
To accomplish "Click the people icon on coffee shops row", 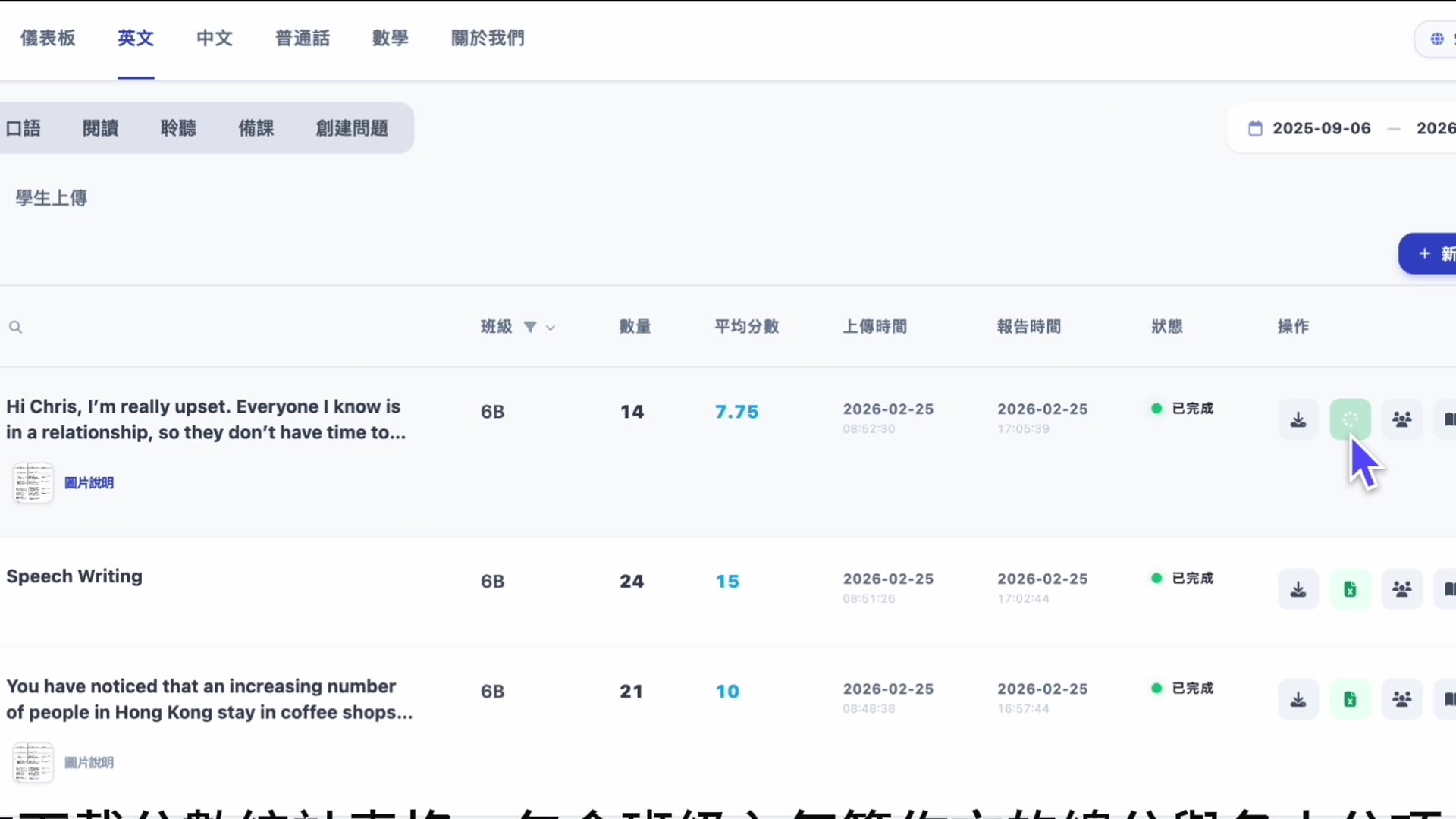I will point(1401,698).
